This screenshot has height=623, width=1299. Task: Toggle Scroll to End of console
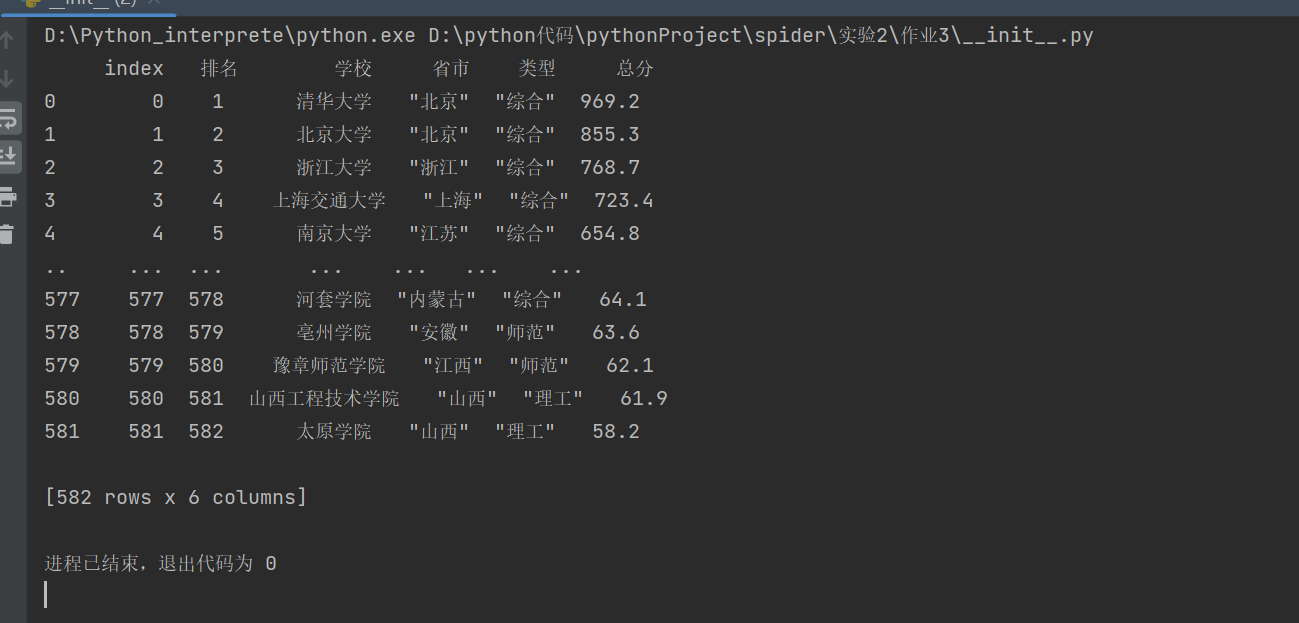coord(7,155)
